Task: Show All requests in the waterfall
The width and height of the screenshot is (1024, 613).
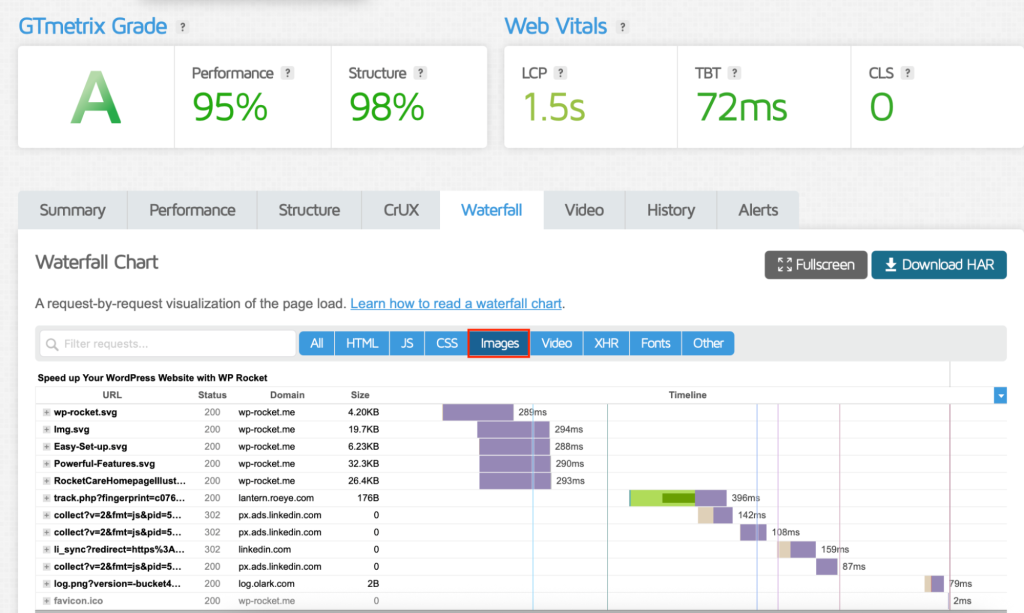Action: coord(317,343)
